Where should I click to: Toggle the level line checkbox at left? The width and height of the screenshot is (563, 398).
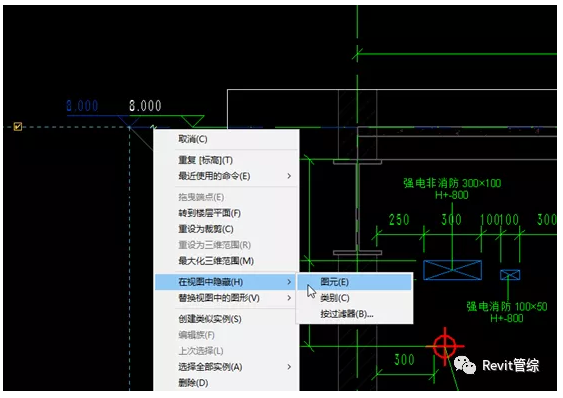(x=18, y=126)
